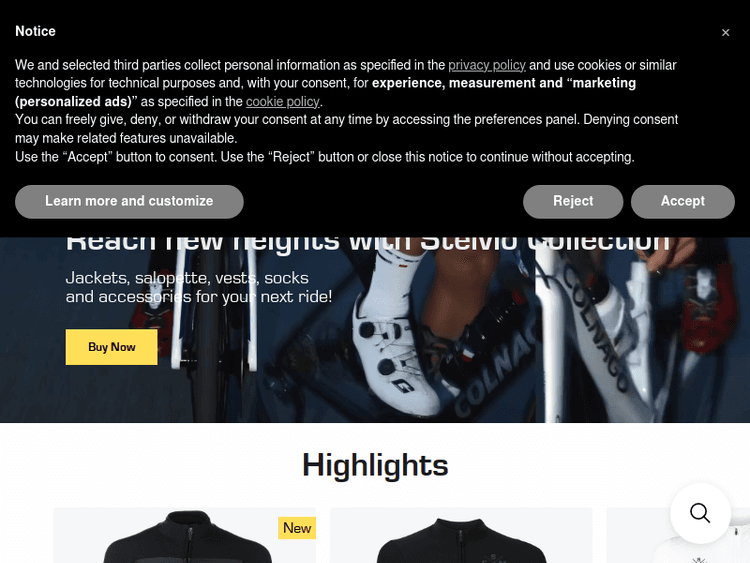Viewport: 750px width, 563px height.
Task: Open the floating search magnifier icon
Action: click(x=700, y=513)
